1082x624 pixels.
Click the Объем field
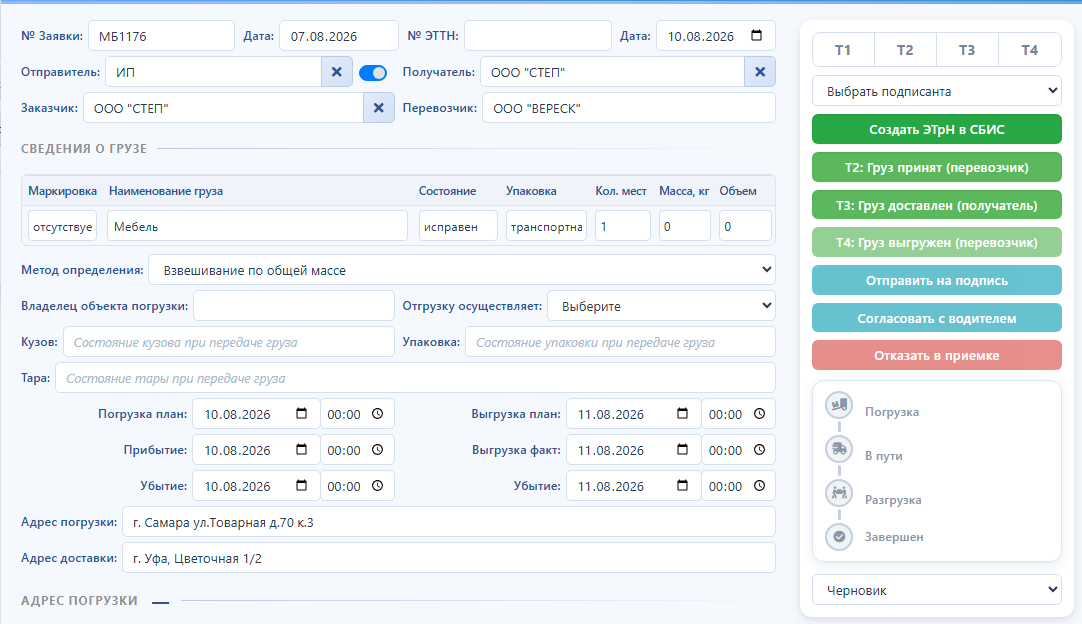point(745,226)
